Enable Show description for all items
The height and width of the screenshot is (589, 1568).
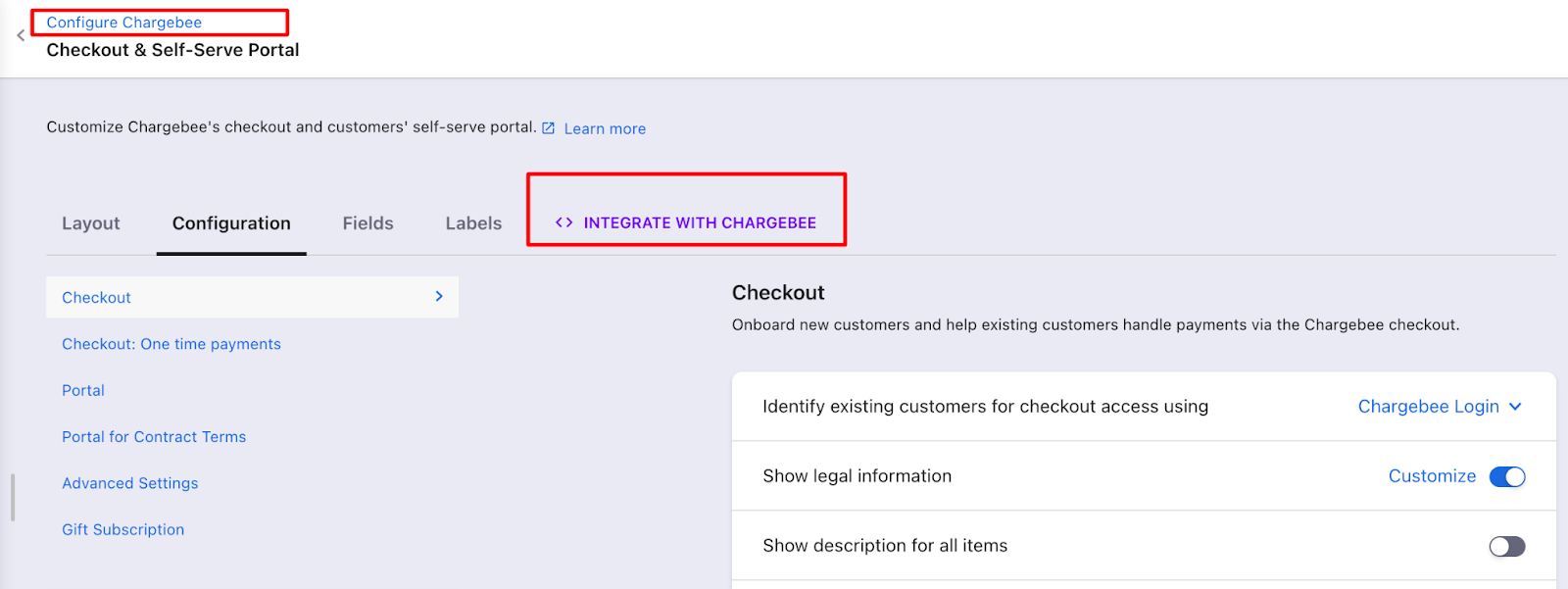click(x=1507, y=546)
